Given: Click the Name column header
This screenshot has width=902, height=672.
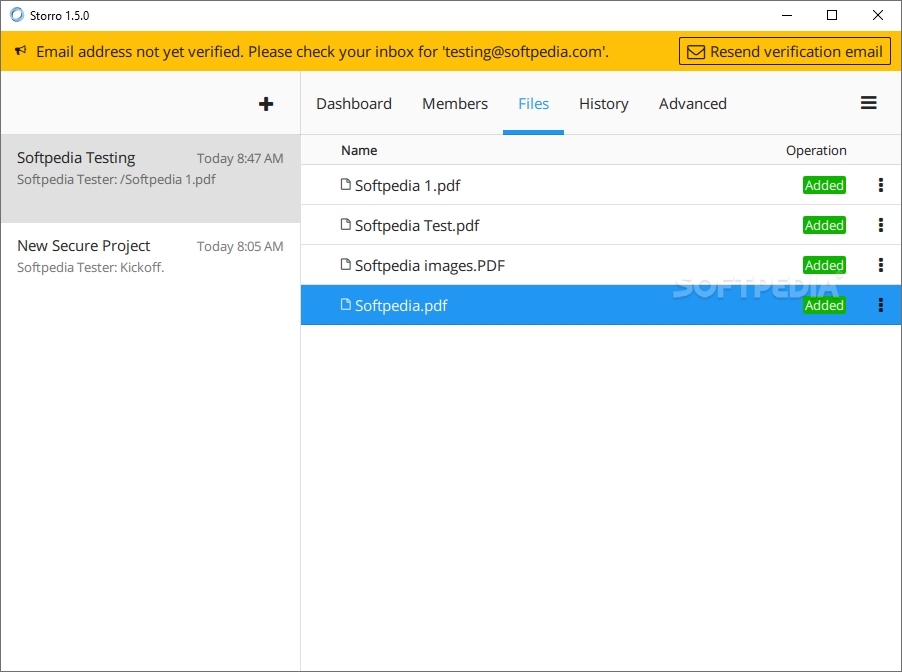Looking at the screenshot, I should (359, 150).
